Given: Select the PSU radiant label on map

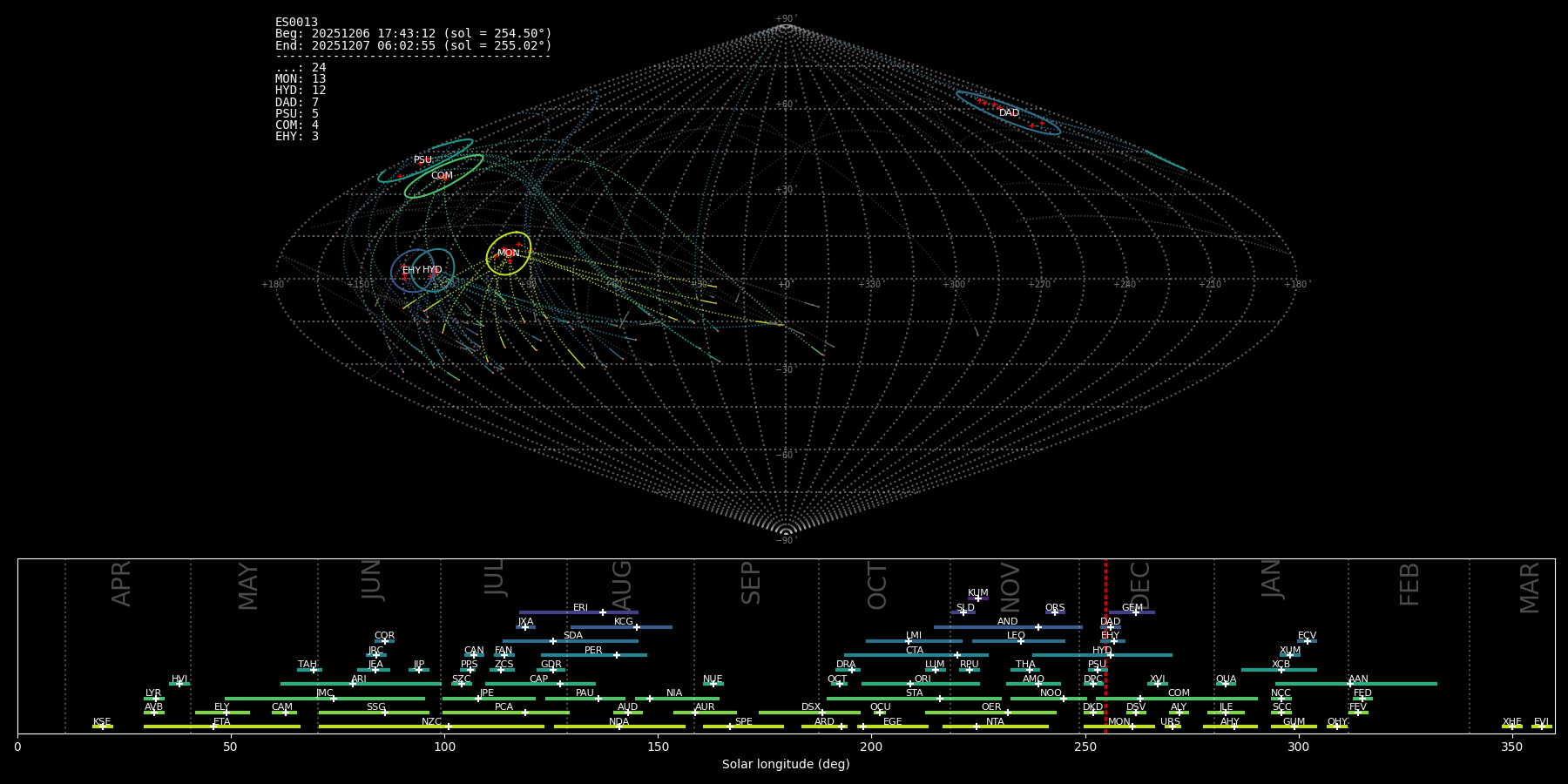Looking at the screenshot, I should pos(422,160).
